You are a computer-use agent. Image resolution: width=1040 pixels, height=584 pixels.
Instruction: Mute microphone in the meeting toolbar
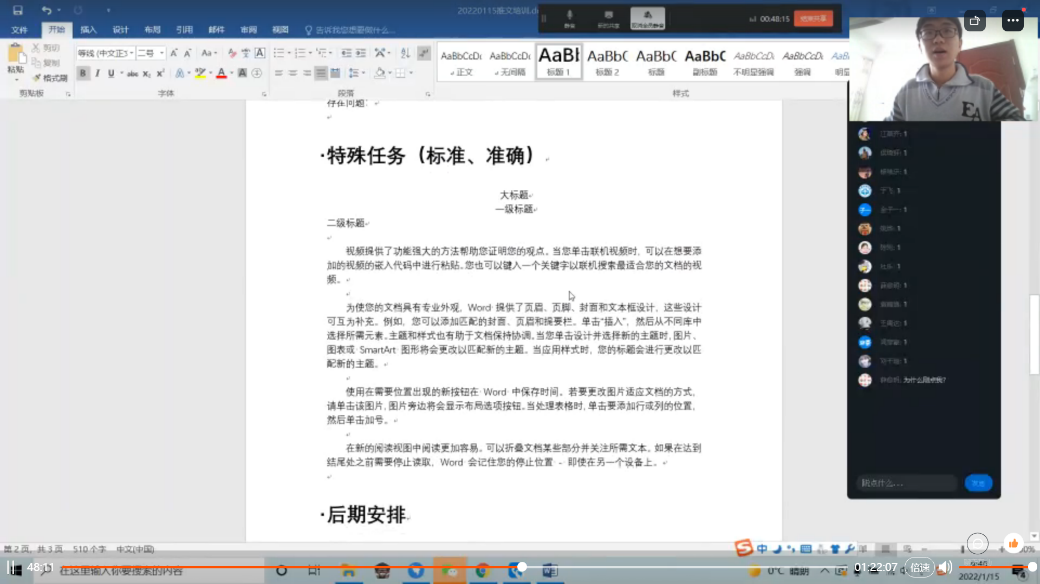pyautogui.click(x=569, y=17)
